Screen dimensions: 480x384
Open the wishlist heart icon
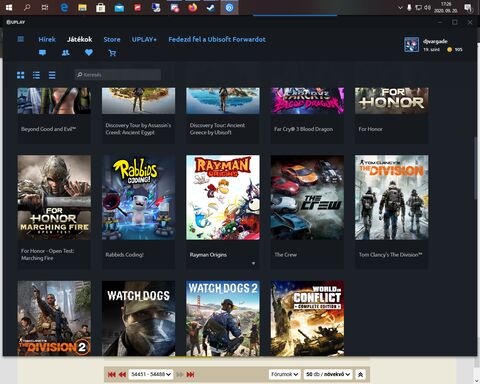pos(89,53)
